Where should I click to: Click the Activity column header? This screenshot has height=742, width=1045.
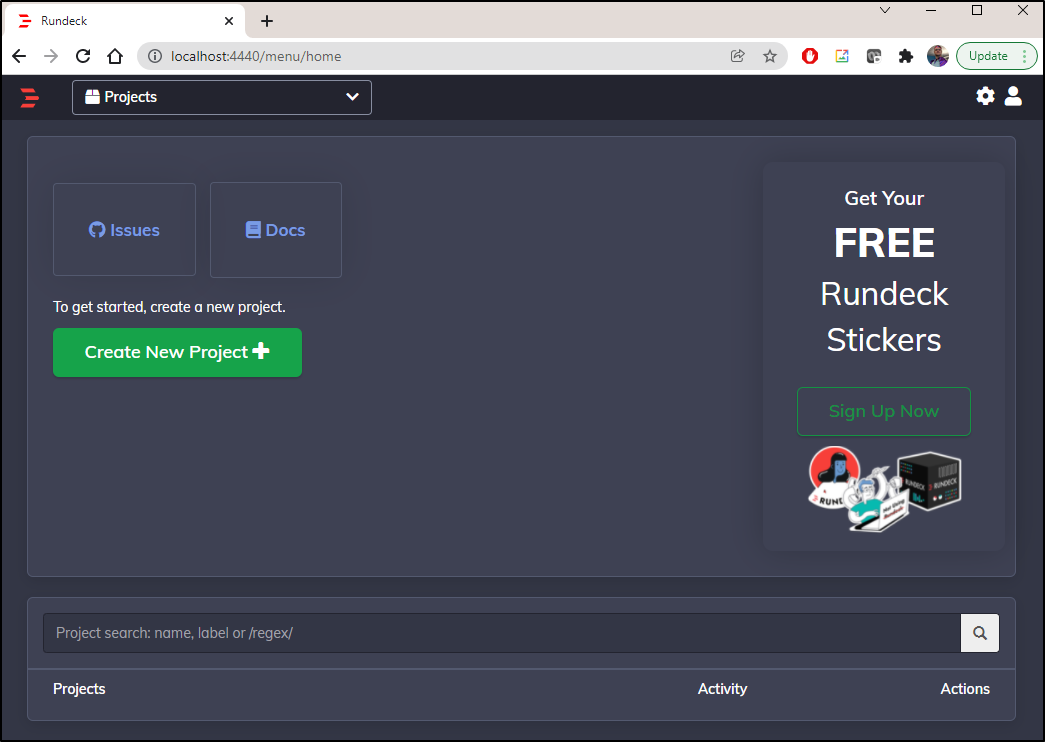(722, 689)
